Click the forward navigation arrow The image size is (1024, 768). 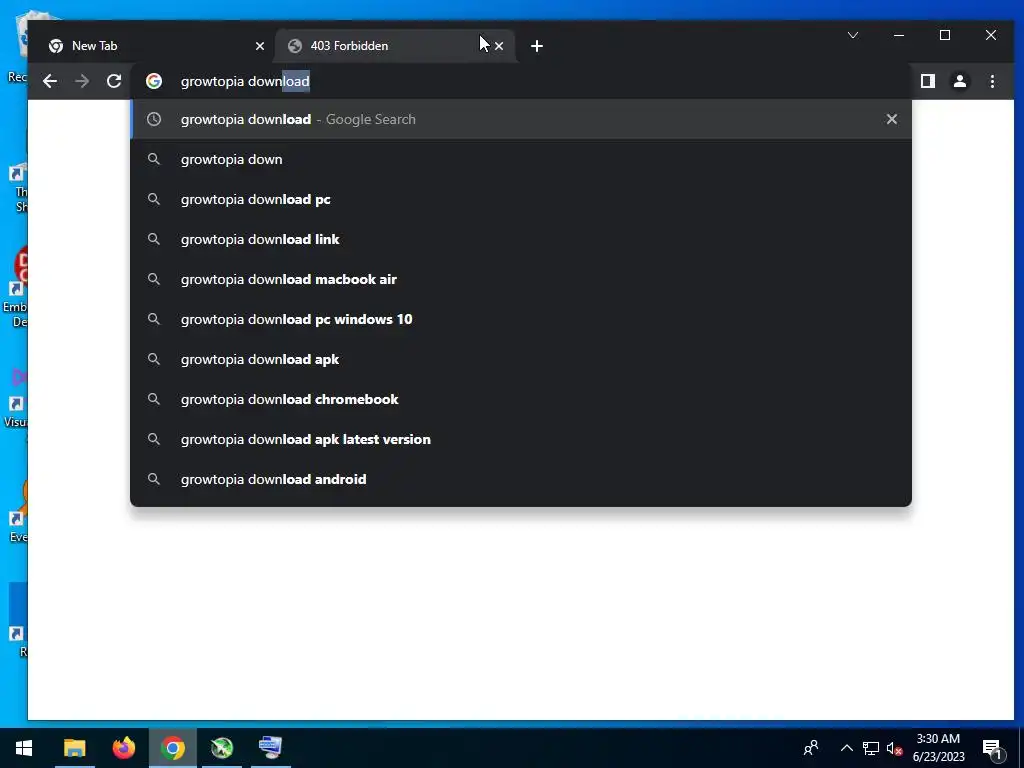click(82, 81)
